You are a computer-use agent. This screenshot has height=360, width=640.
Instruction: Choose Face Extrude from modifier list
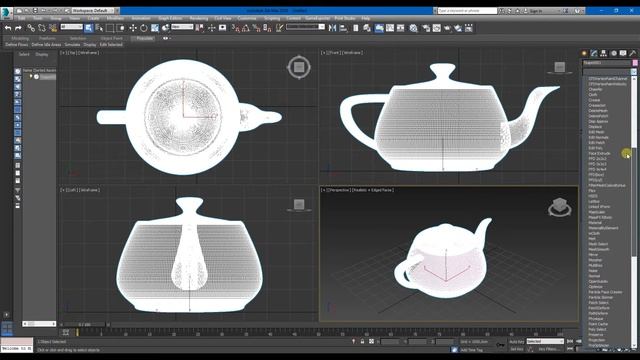point(599,153)
